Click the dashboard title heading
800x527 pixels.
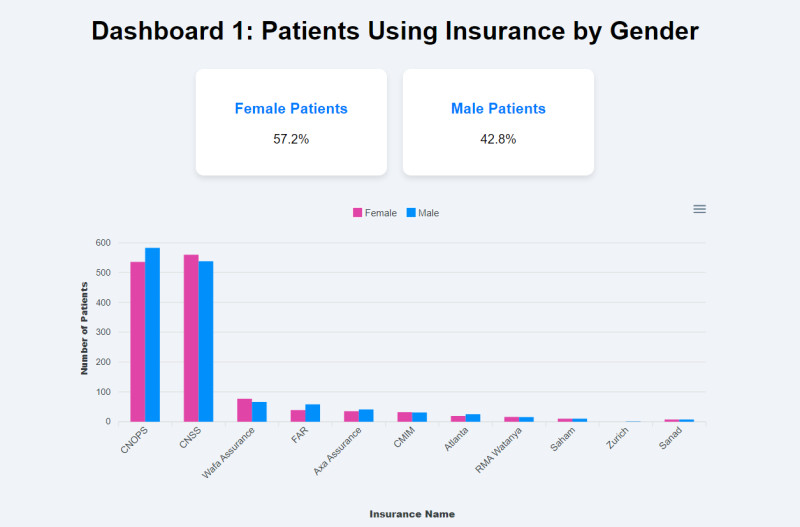[x=395, y=31]
